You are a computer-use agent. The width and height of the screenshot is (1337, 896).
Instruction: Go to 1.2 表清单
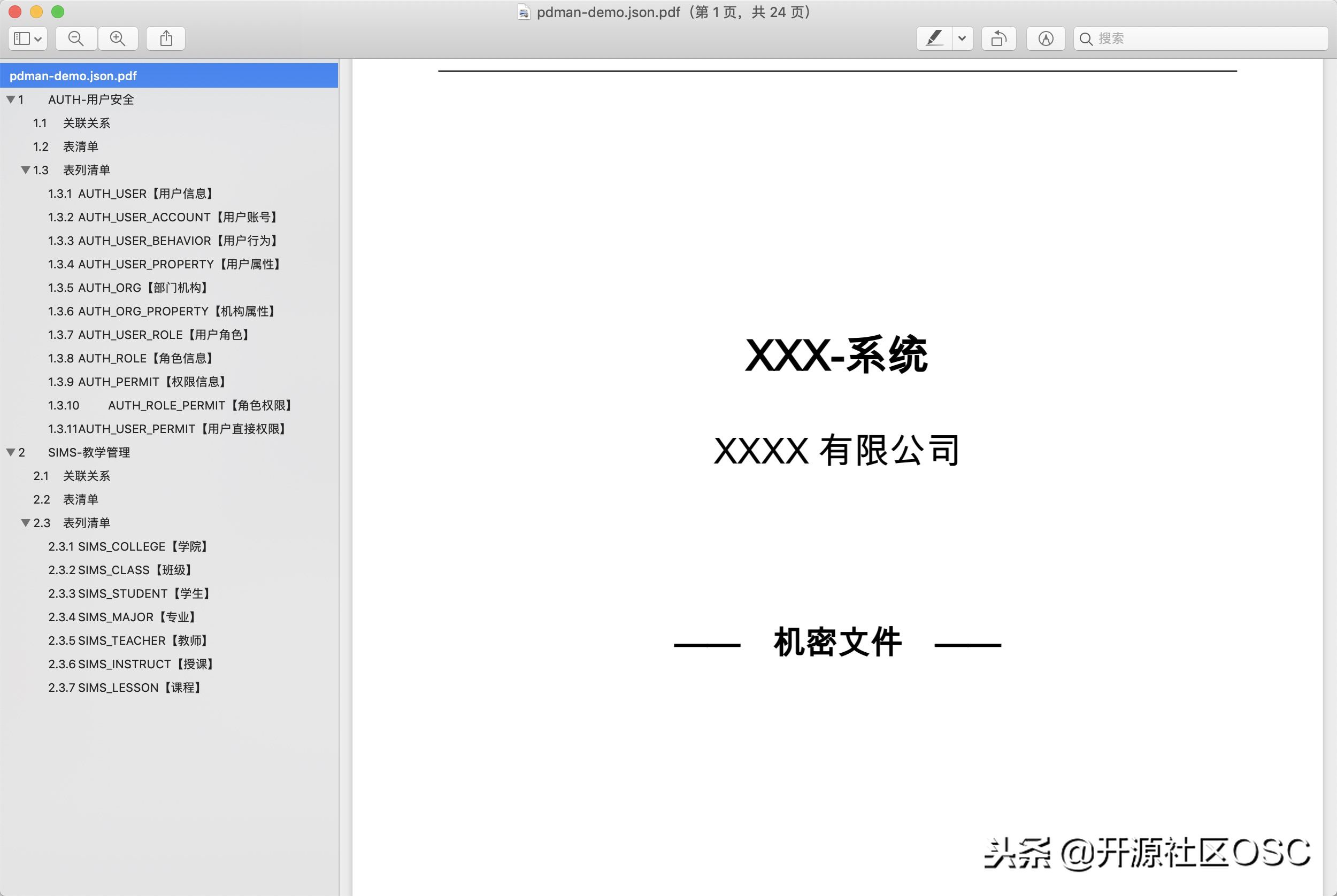pos(66,146)
